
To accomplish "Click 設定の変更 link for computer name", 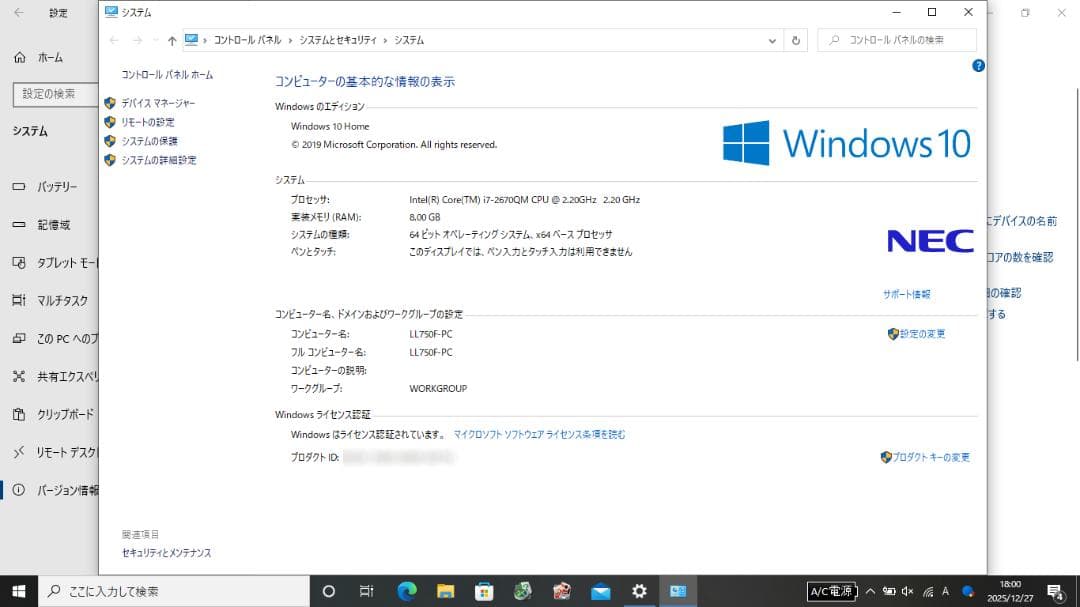I will tap(922, 334).
